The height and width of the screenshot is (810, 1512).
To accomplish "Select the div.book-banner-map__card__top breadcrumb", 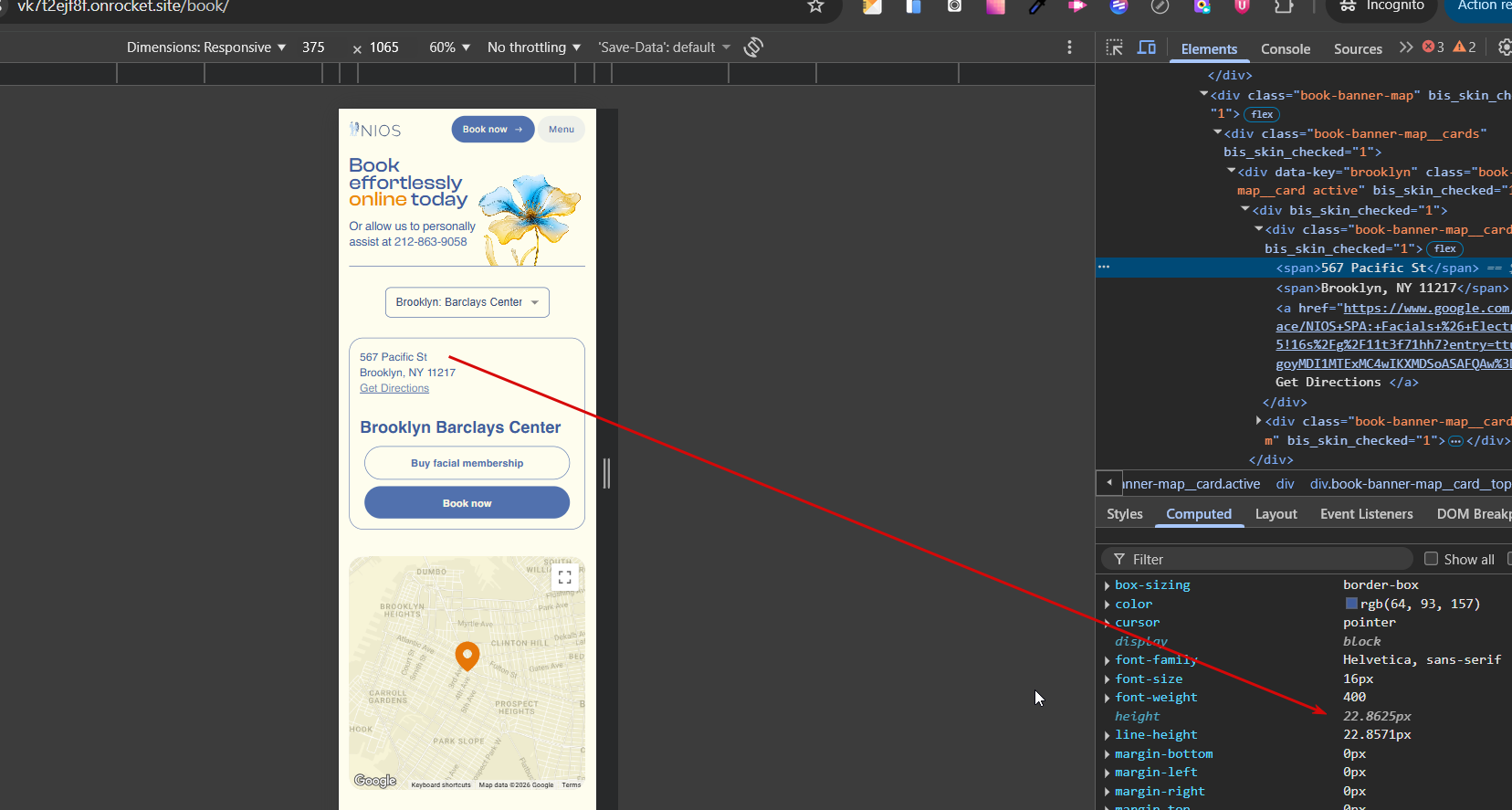I will point(1410,484).
